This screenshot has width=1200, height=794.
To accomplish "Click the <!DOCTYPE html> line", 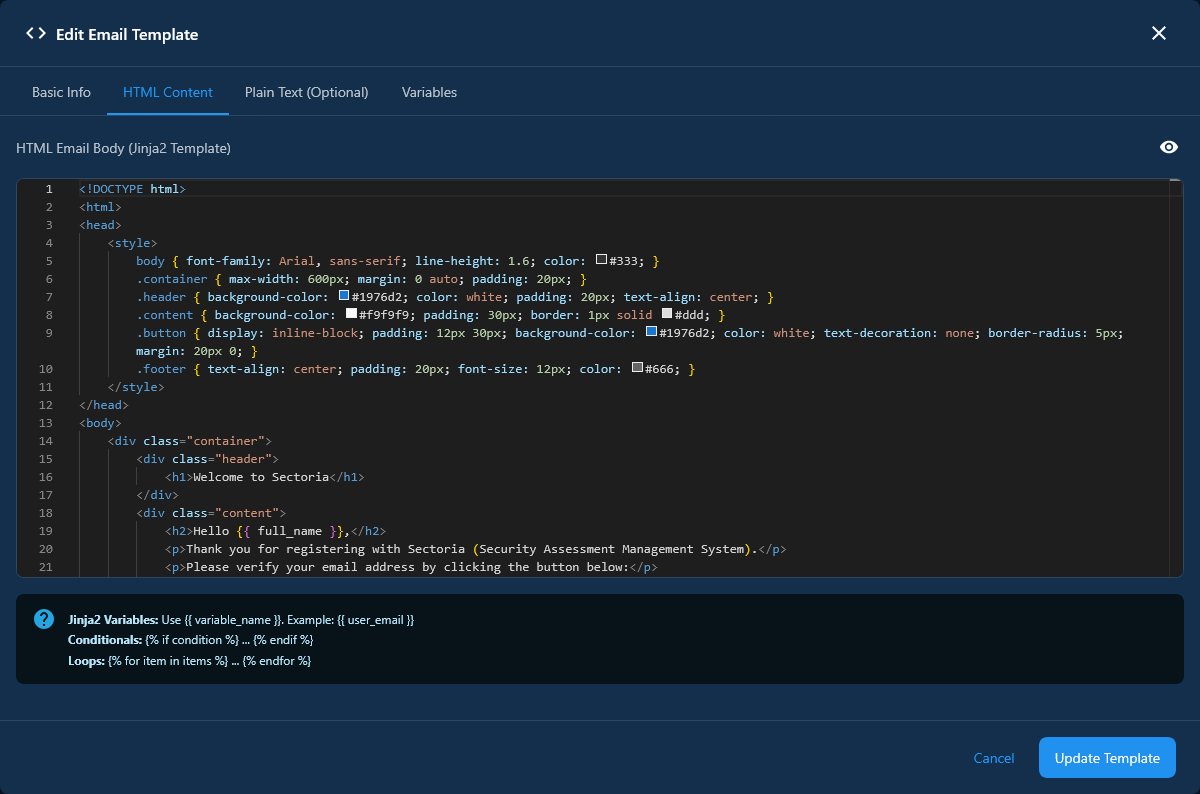I will [x=132, y=188].
